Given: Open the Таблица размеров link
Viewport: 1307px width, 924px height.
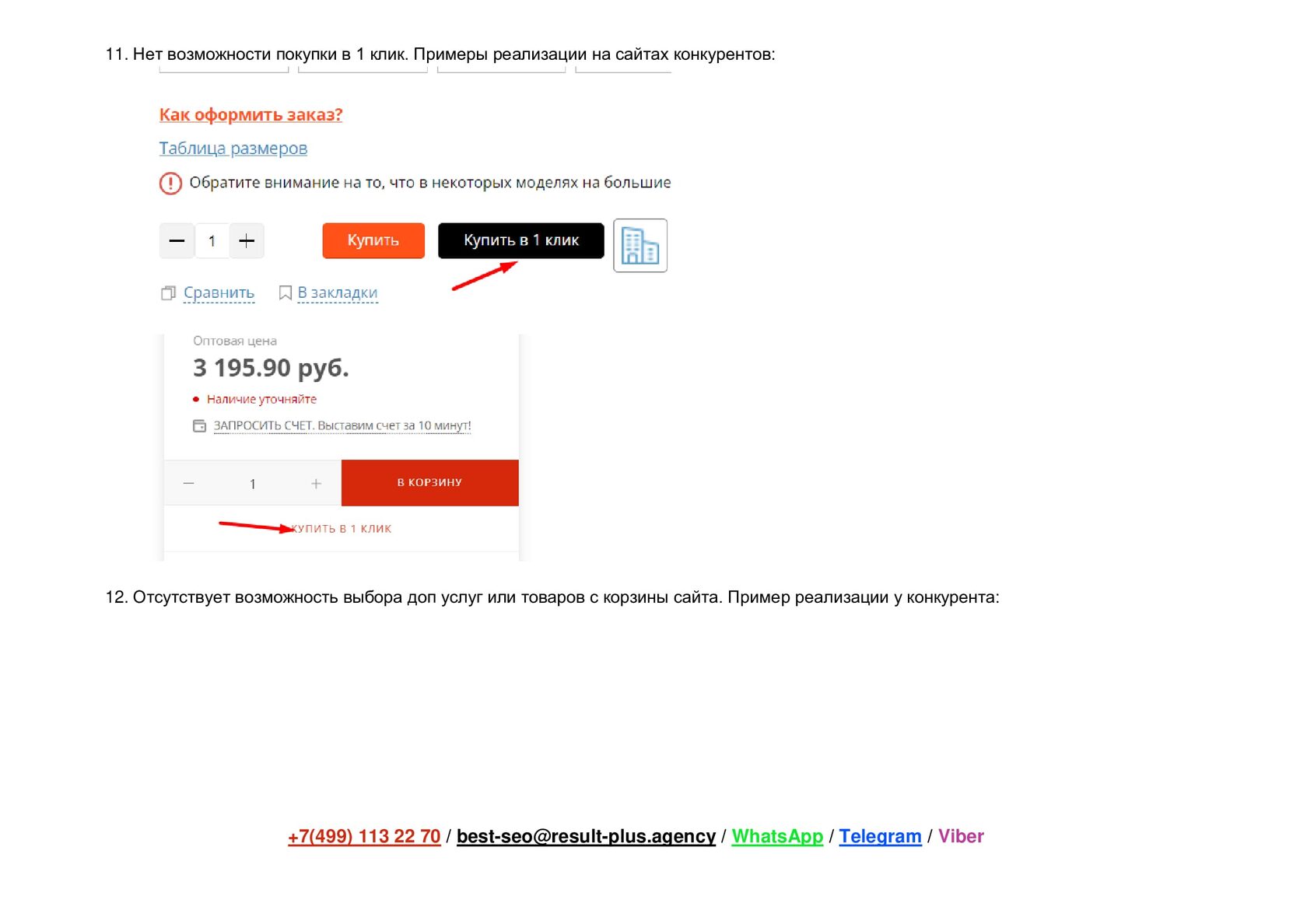Looking at the screenshot, I should [x=233, y=149].
